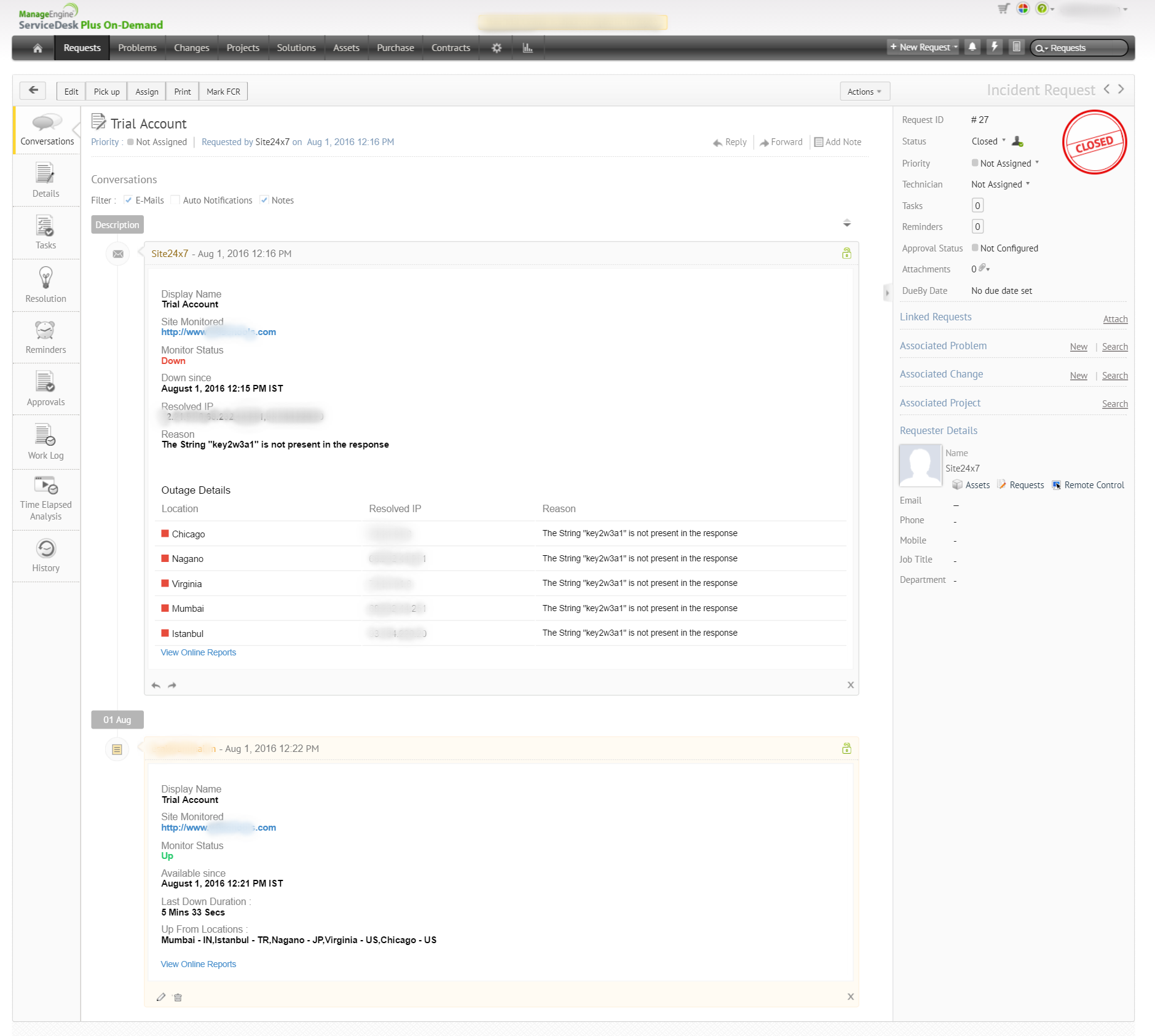Go back using the arrow button
The height and width of the screenshot is (1036, 1155).
click(33, 91)
